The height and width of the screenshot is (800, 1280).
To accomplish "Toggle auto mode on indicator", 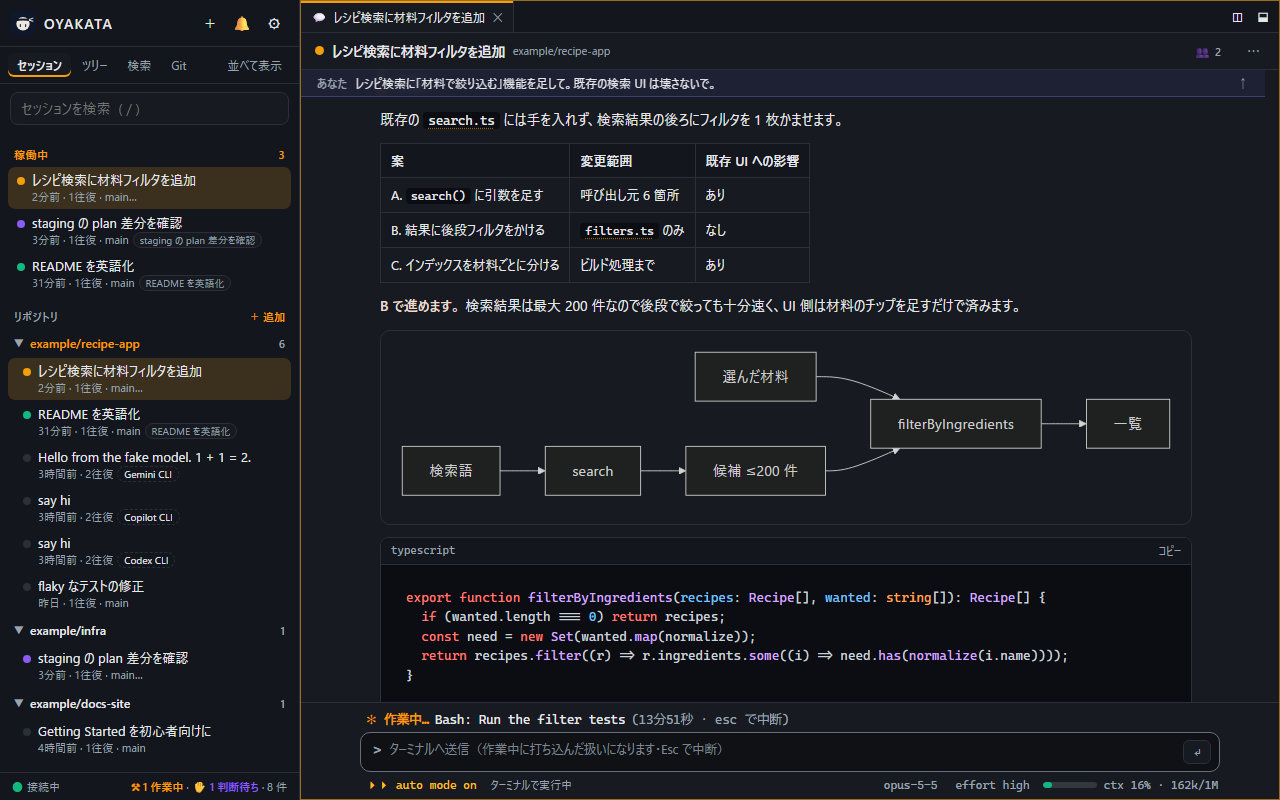I will [423, 785].
